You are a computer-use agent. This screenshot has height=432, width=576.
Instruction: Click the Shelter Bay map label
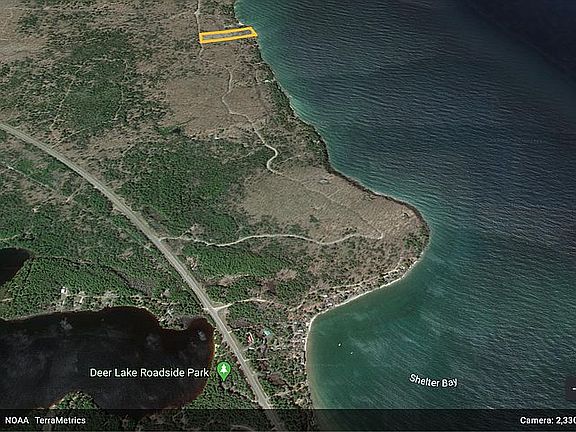[433, 381]
